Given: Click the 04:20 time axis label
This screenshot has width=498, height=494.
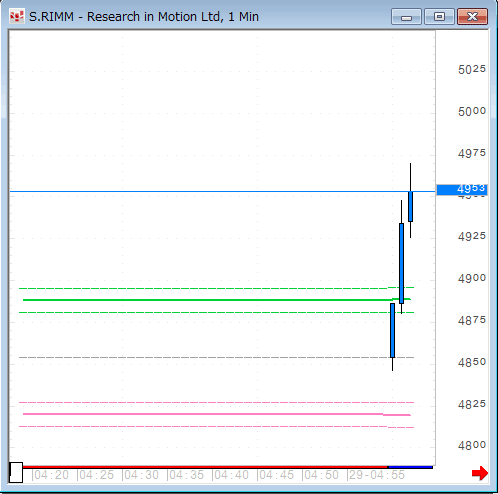Looking at the screenshot, I should pyautogui.click(x=50, y=475).
